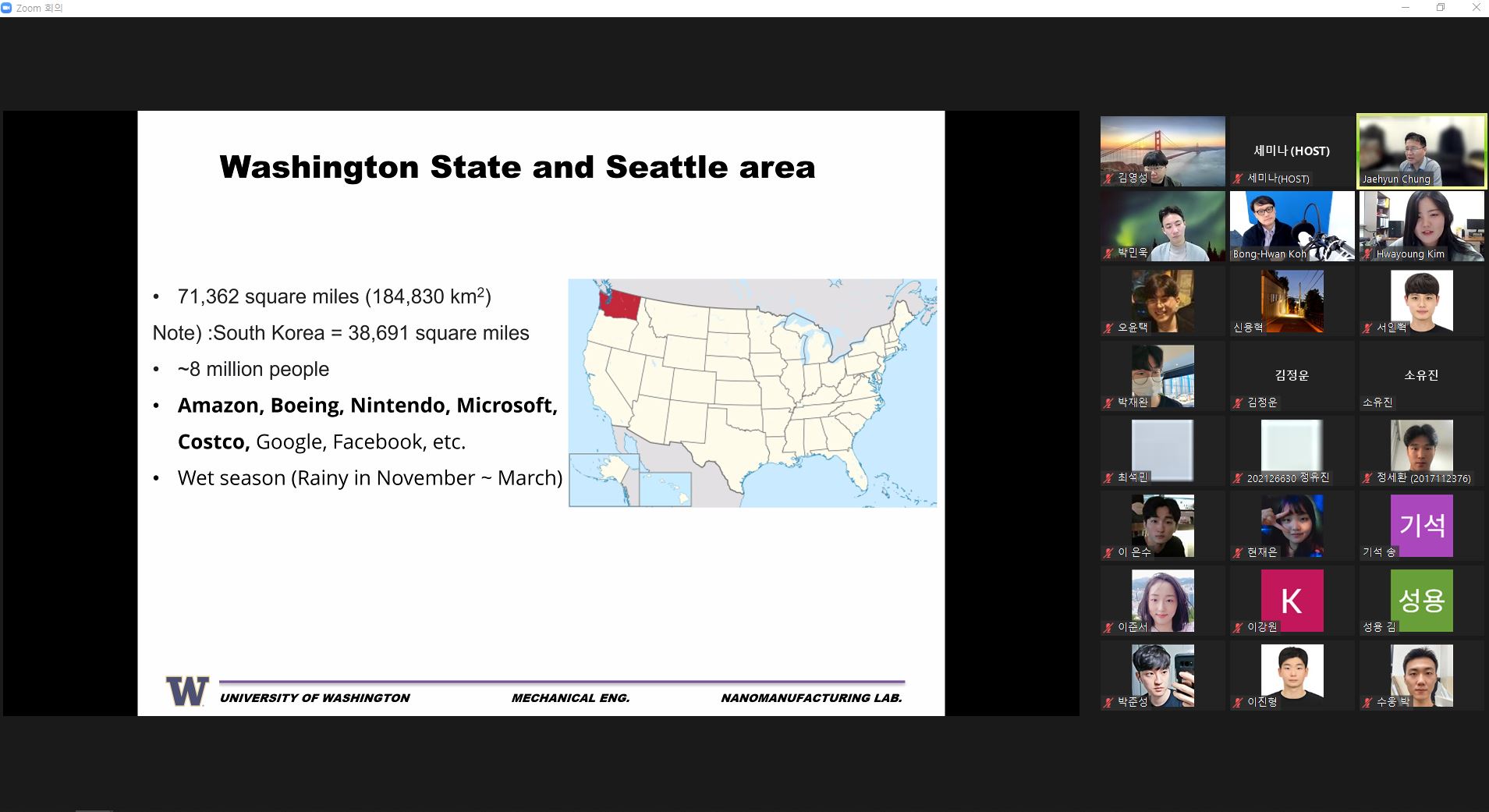
Task: Click the muted mic icon beside 오윤택
Action: coord(1108,328)
